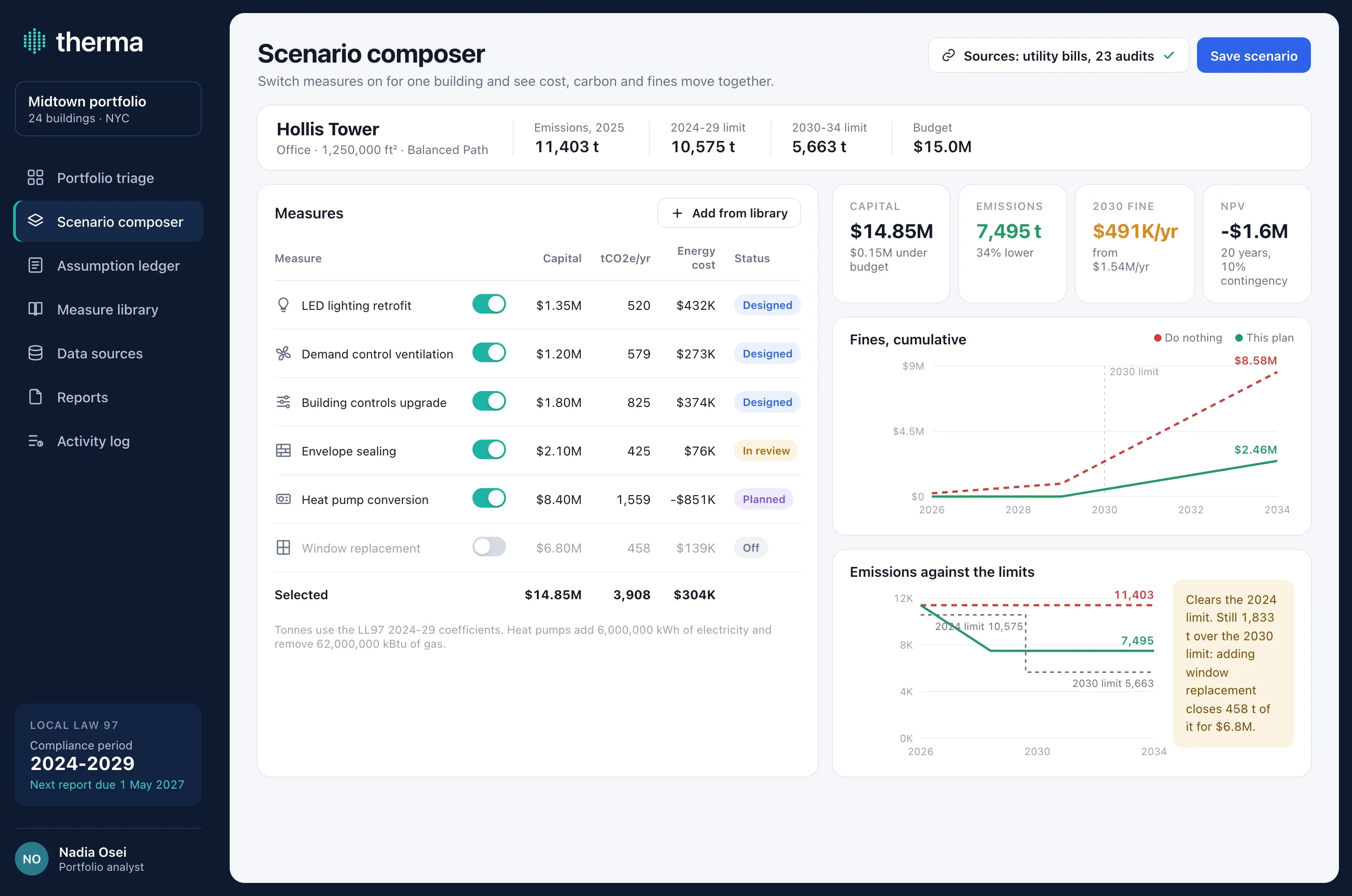This screenshot has height=896, width=1352.
Task: Select the NPV -$1.6M summary card
Action: coord(1257,244)
